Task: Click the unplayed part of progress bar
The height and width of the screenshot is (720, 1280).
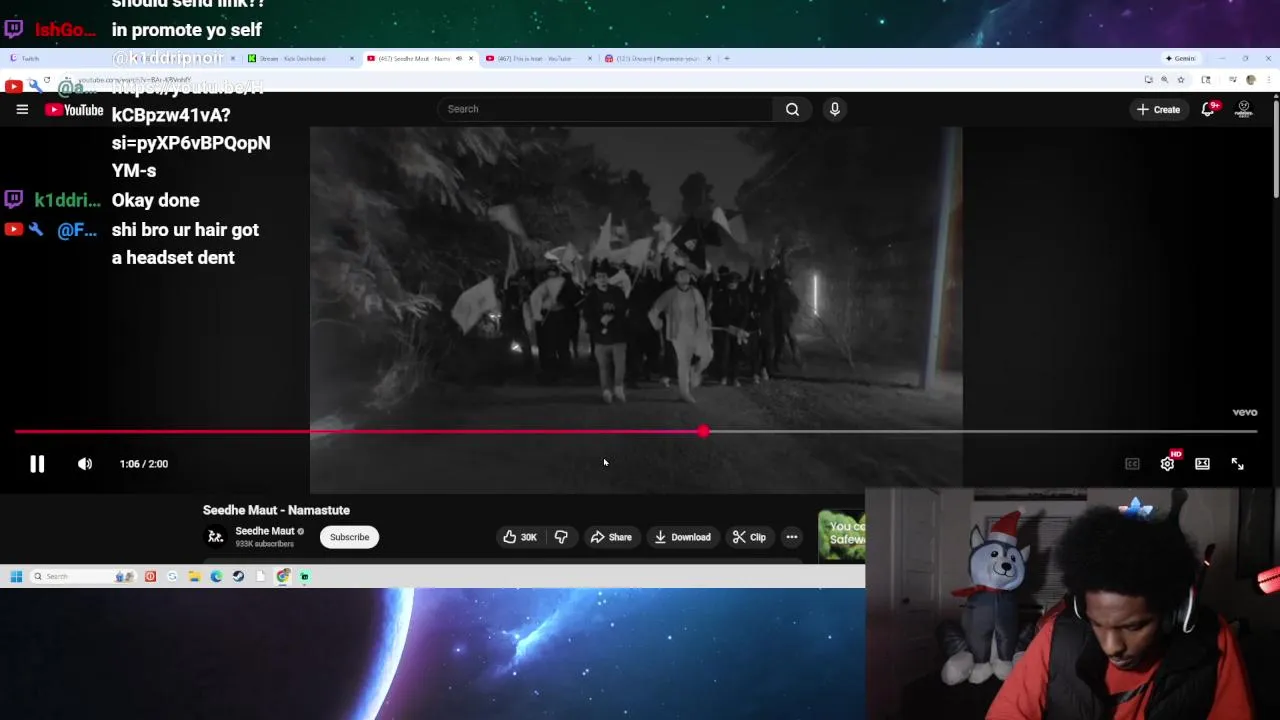Action: [x=982, y=431]
